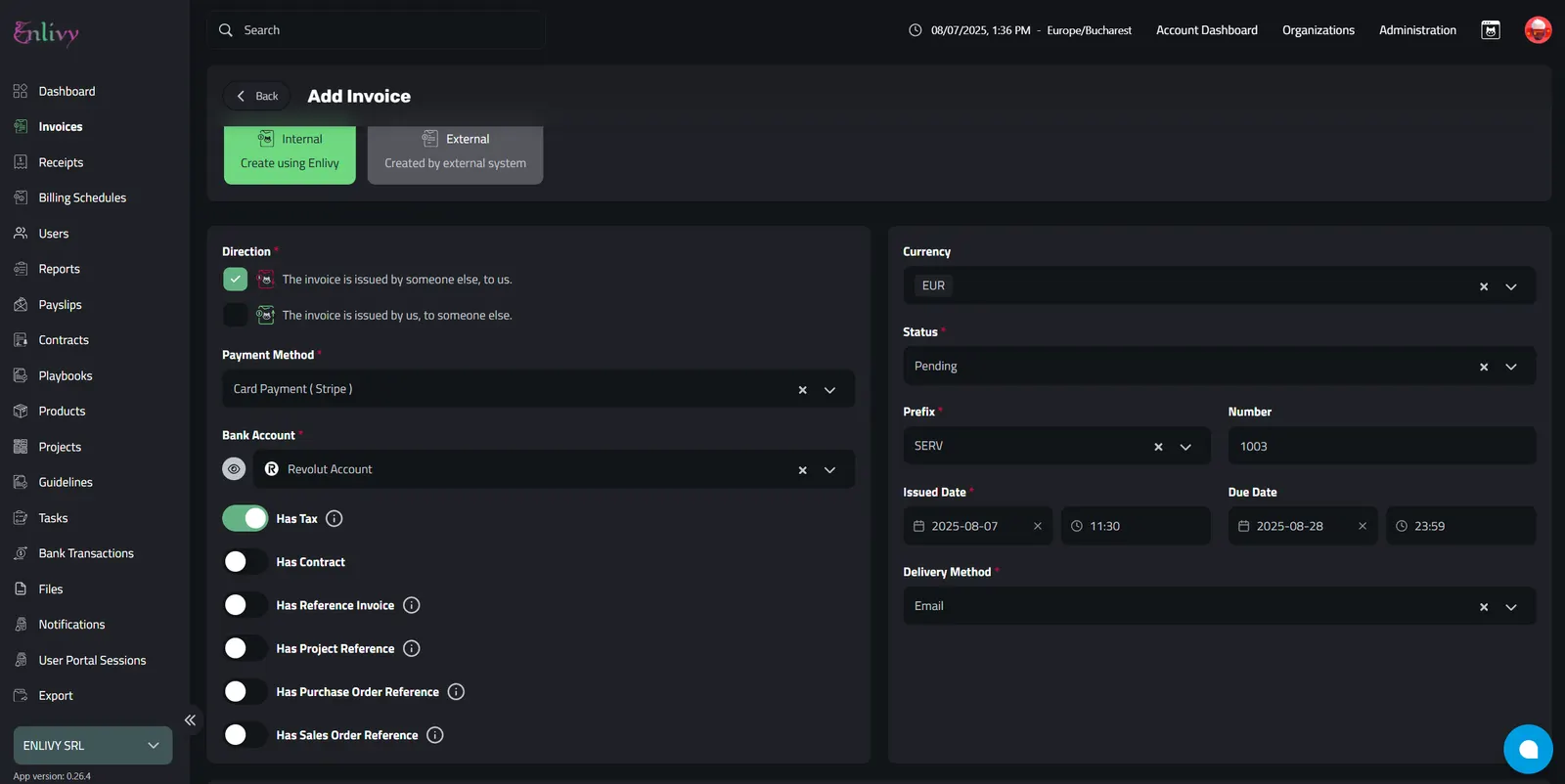The height and width of the screenshot is (784, 1565).
Task: Click the clock icon beside date
Action: click(x=916, y=30)
